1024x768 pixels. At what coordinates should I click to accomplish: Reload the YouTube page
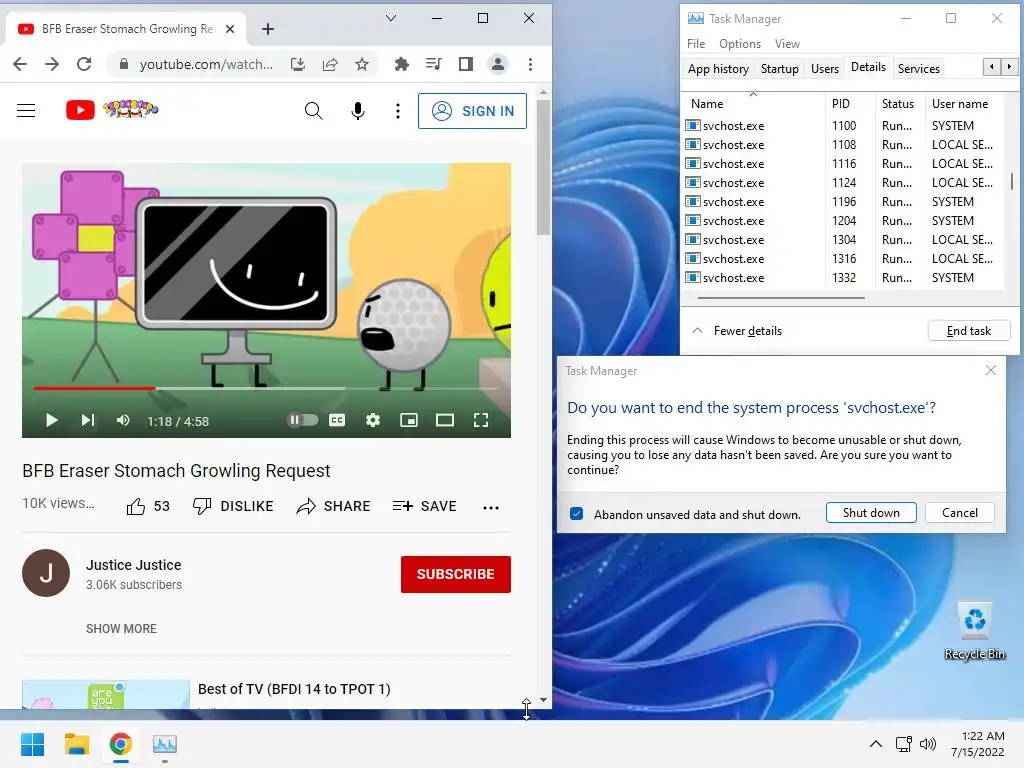click(84, 64)
